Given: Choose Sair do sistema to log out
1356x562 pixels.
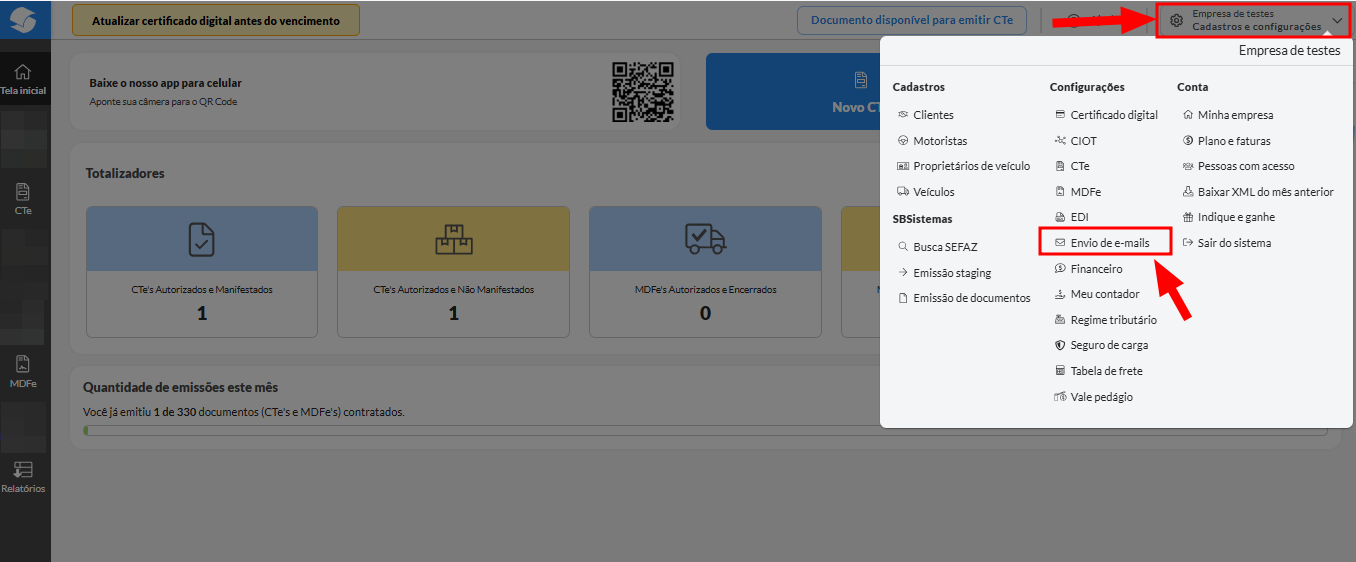Looking at the screenshot, I should [x=1233, y=243].
